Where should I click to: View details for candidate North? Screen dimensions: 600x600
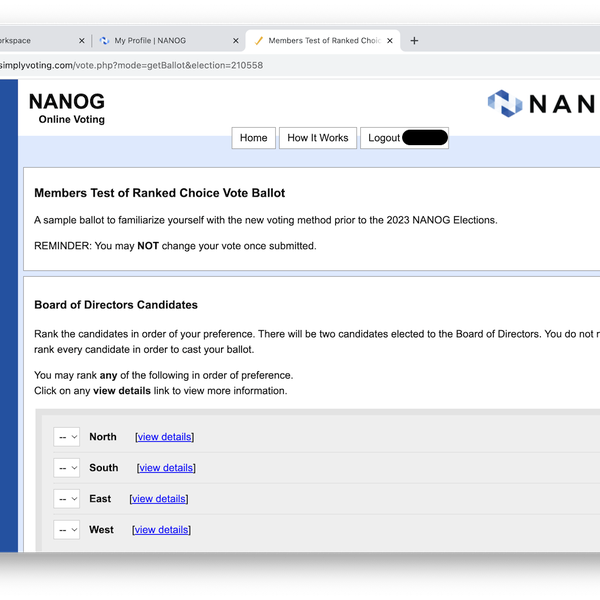coord(165,437)
